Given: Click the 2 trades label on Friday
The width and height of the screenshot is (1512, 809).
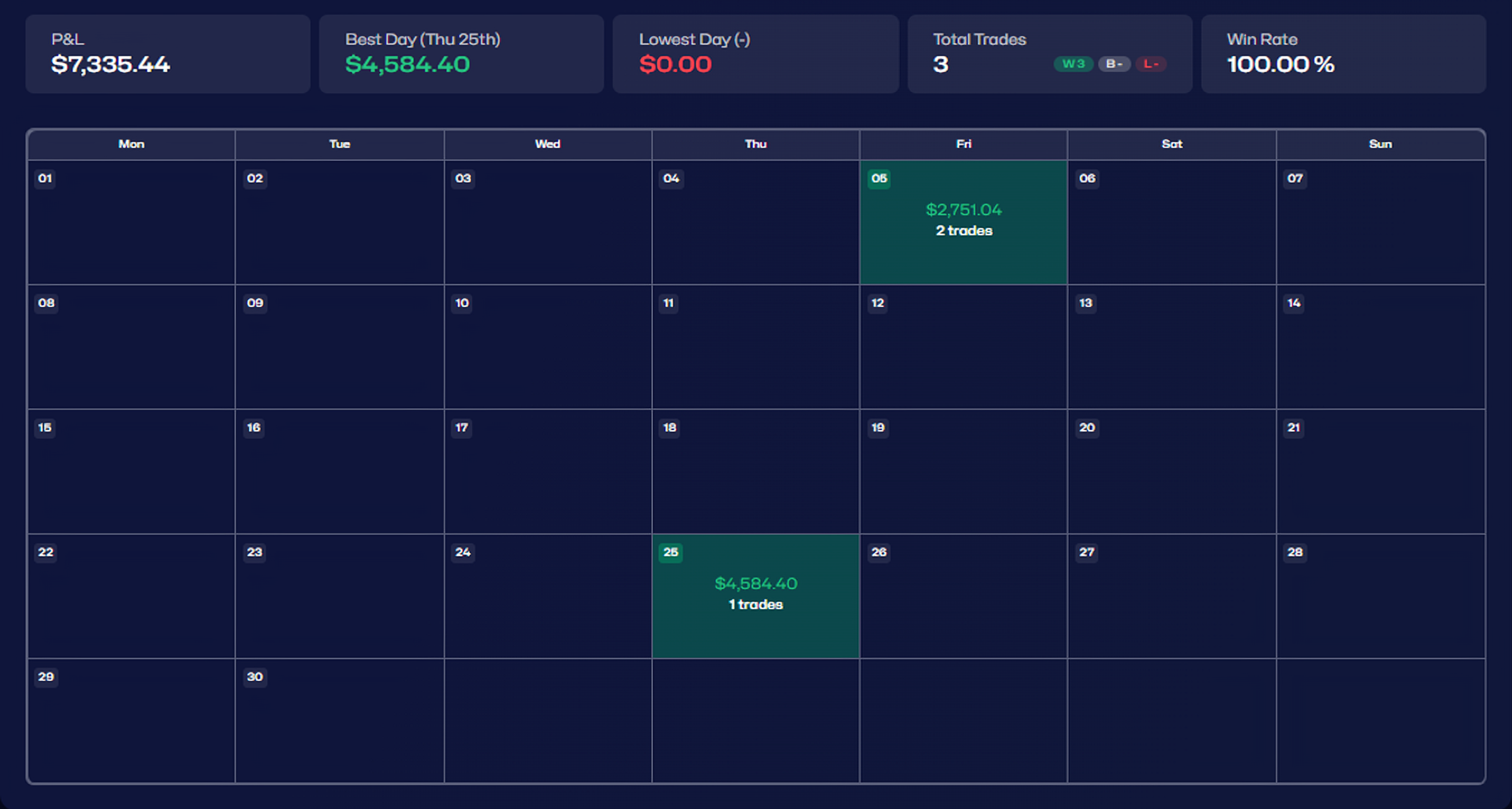Looking at the screenshot, I should click(964, 231).
